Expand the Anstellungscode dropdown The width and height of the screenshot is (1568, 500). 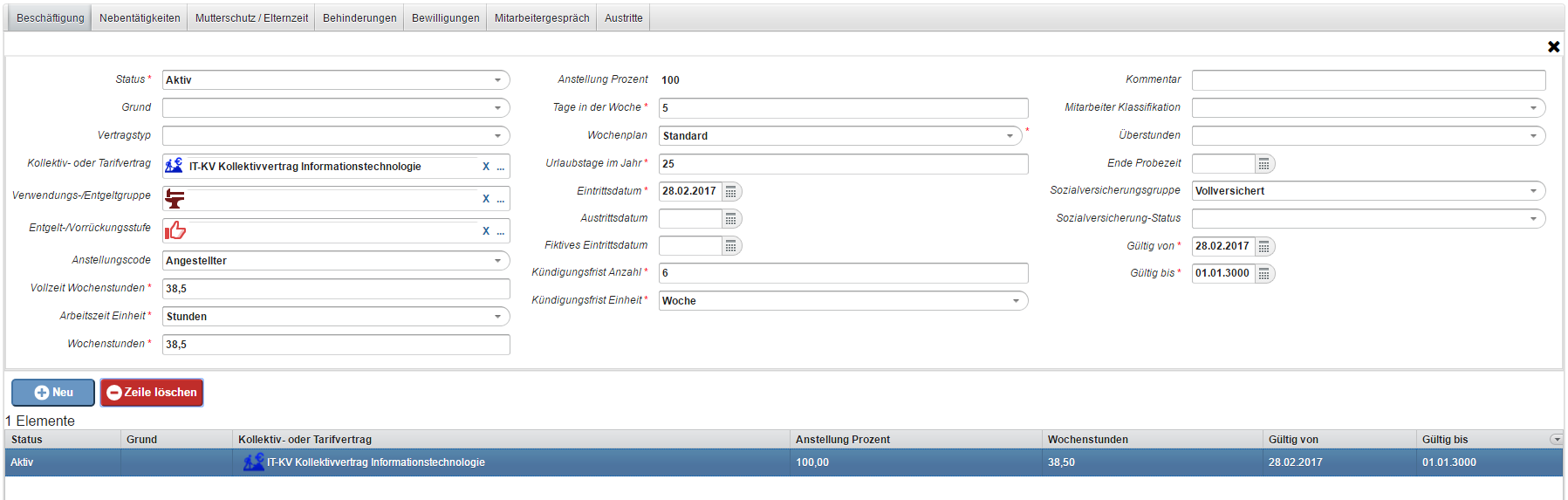click(497, 261)
